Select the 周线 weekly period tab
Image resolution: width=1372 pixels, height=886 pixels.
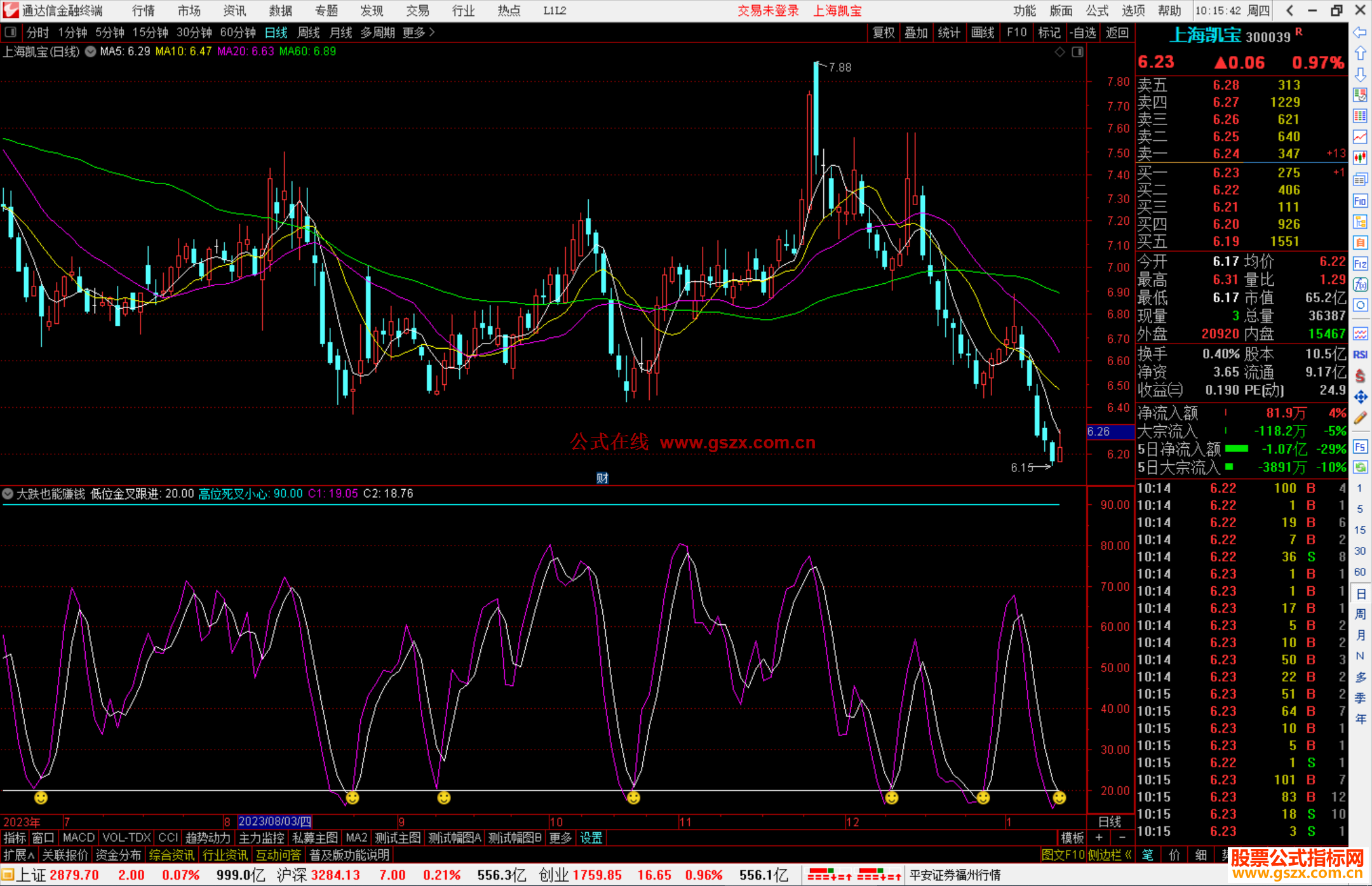pos(309,32)
